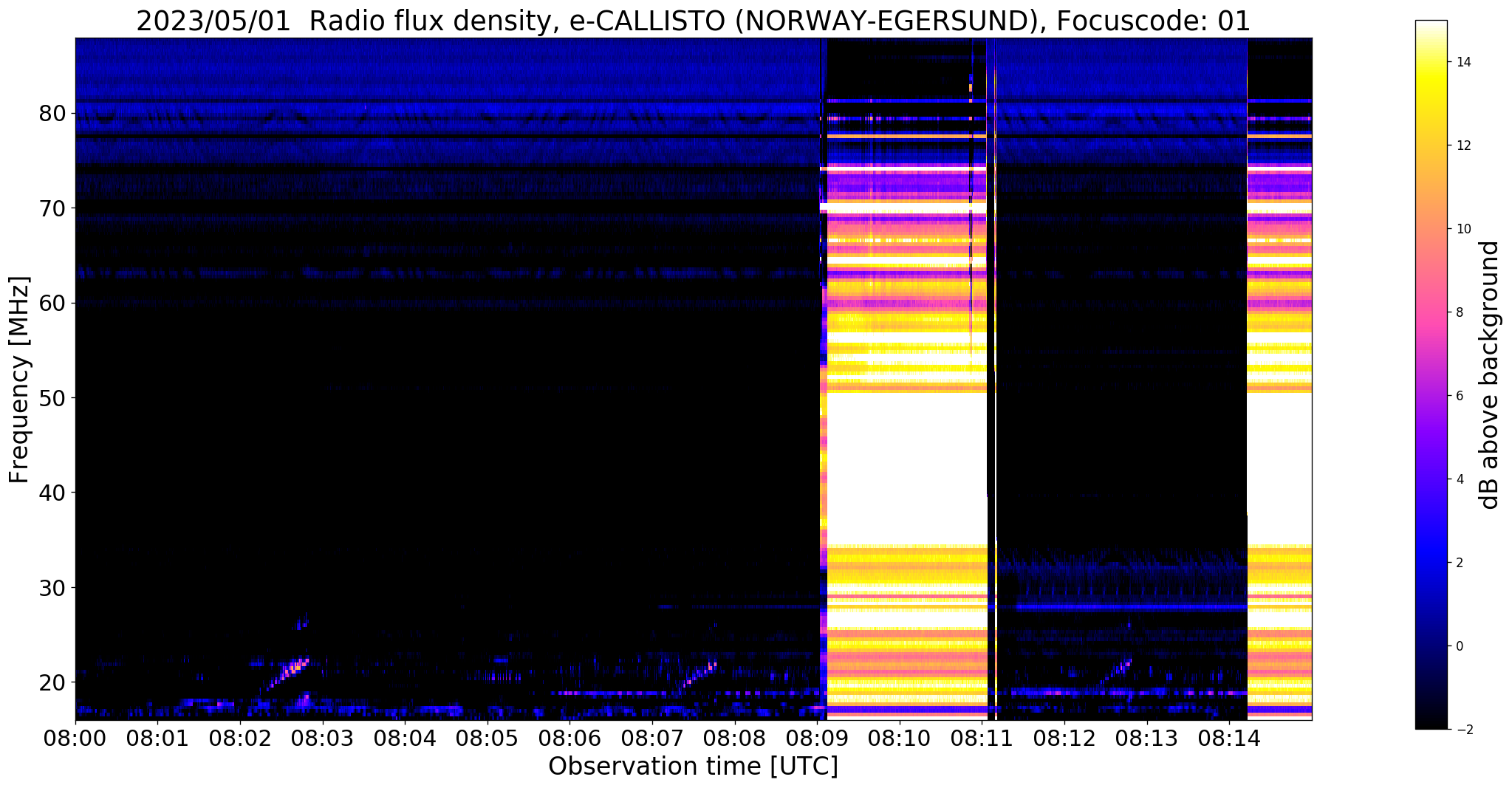1512x788 pixels.
Task: Click the plot title mentioning NORWAY-EGERSUND
Action: (x=693, y=21)
